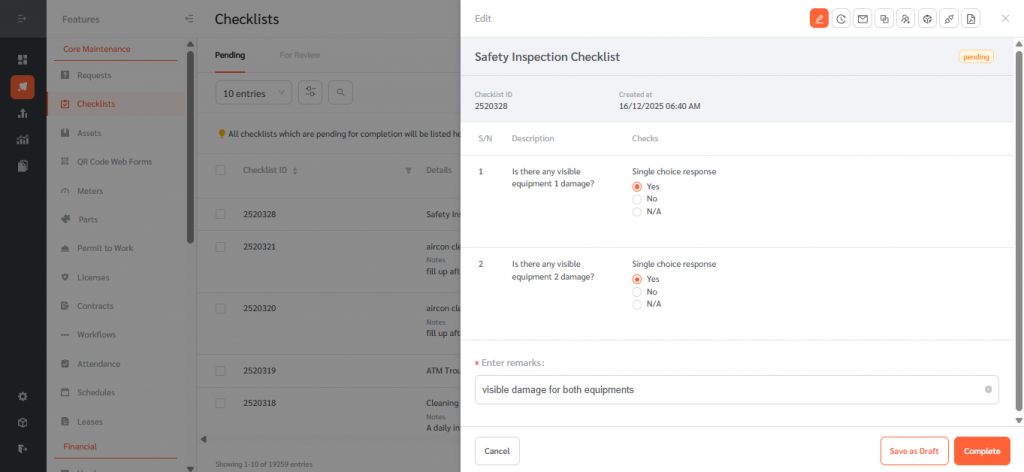The width and height of the screenshot is (1024, 472).
Task: Select No for equipment 1 damage
Action: pyautogui.click(x=637, y=199)
